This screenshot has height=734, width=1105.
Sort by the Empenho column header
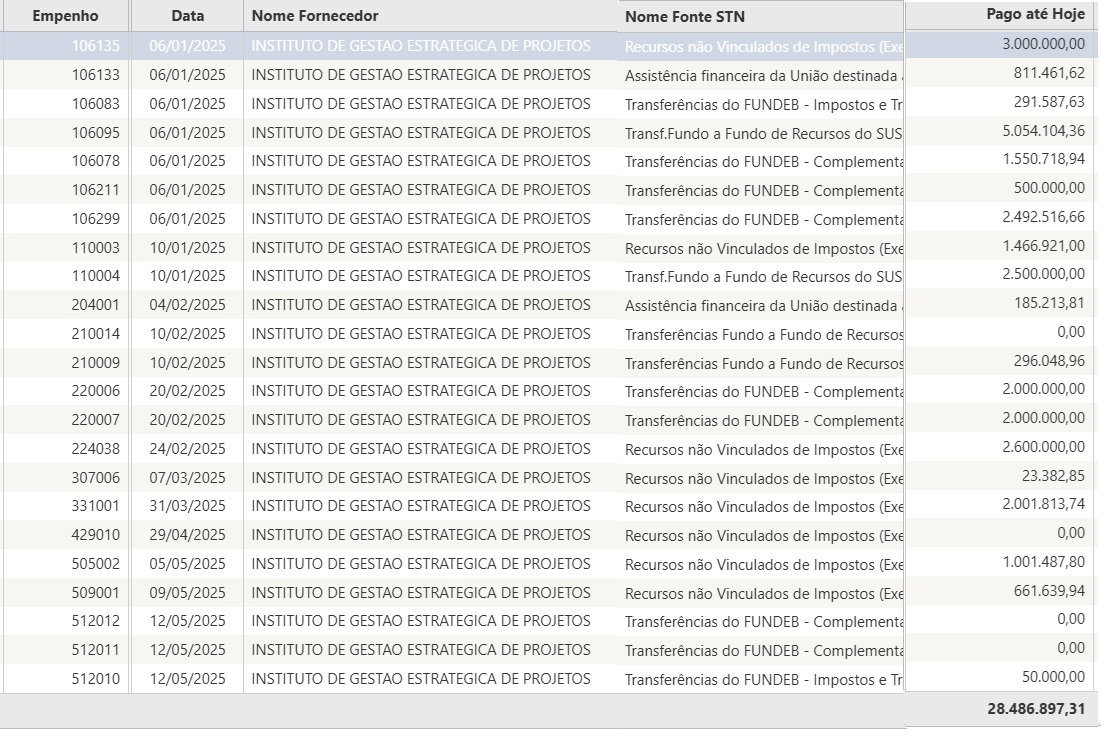click(x=66, y=16)
